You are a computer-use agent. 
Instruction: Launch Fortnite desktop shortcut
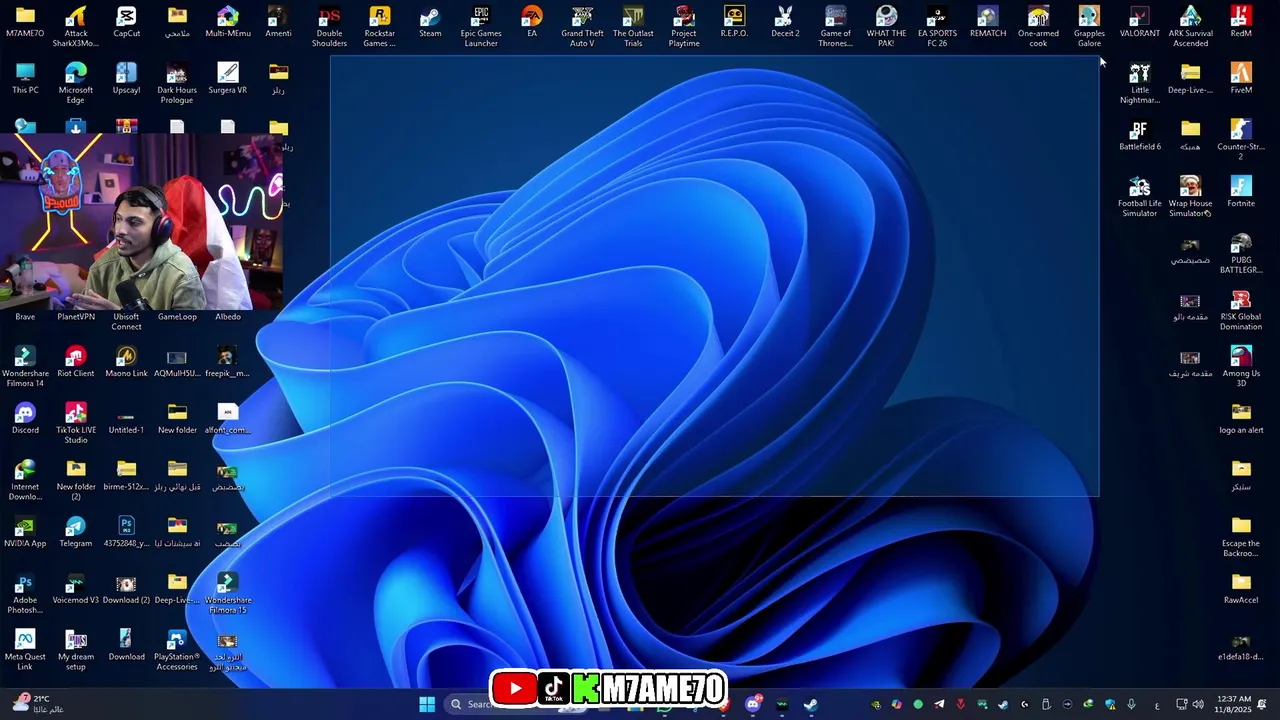(1241, 192)
